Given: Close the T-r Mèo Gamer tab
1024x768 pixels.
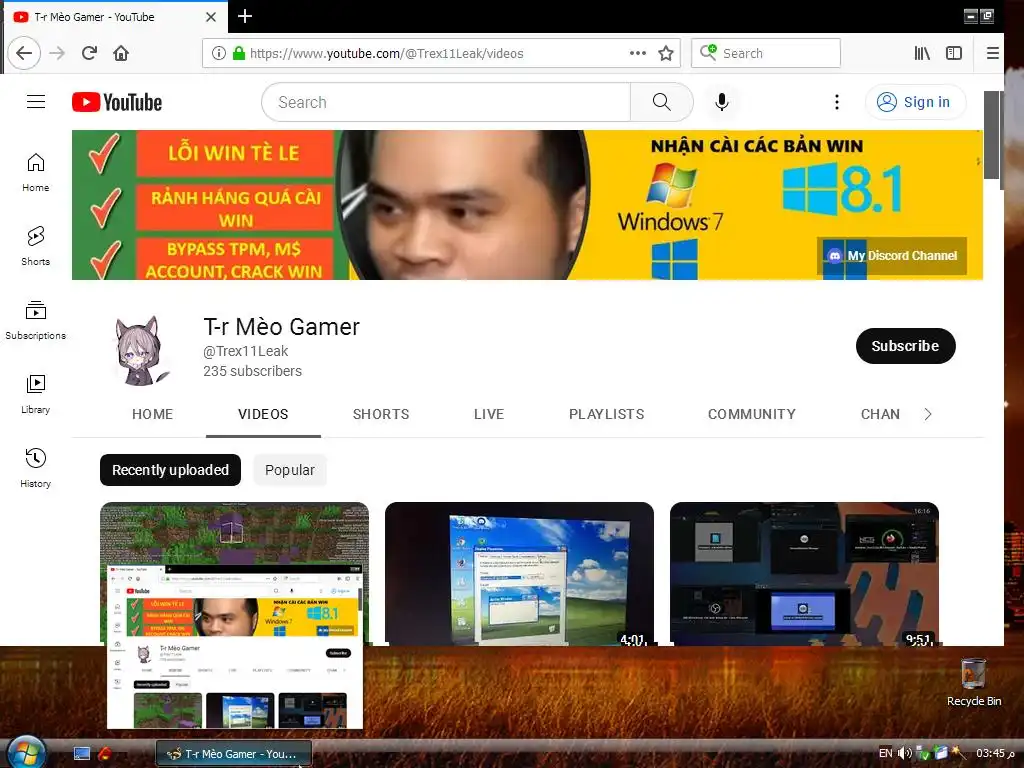Looking at the screenshot, I should point(211,17).
